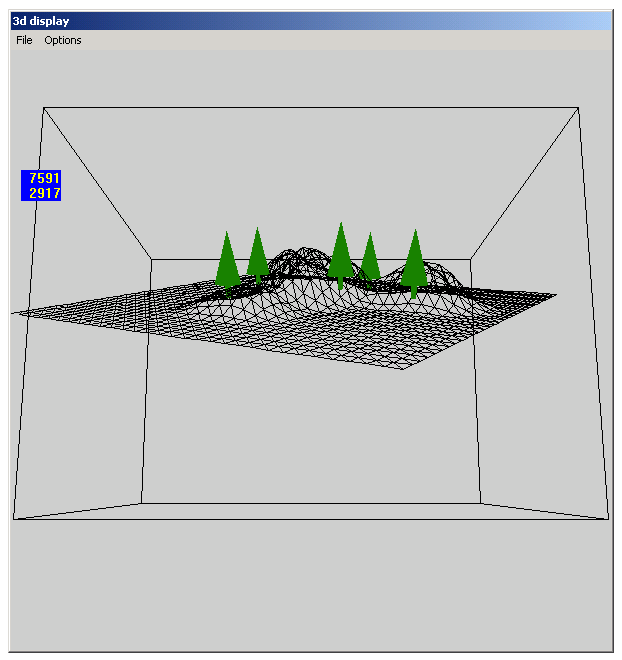
Task: Open the Options menu
Action: pos(63,40)
